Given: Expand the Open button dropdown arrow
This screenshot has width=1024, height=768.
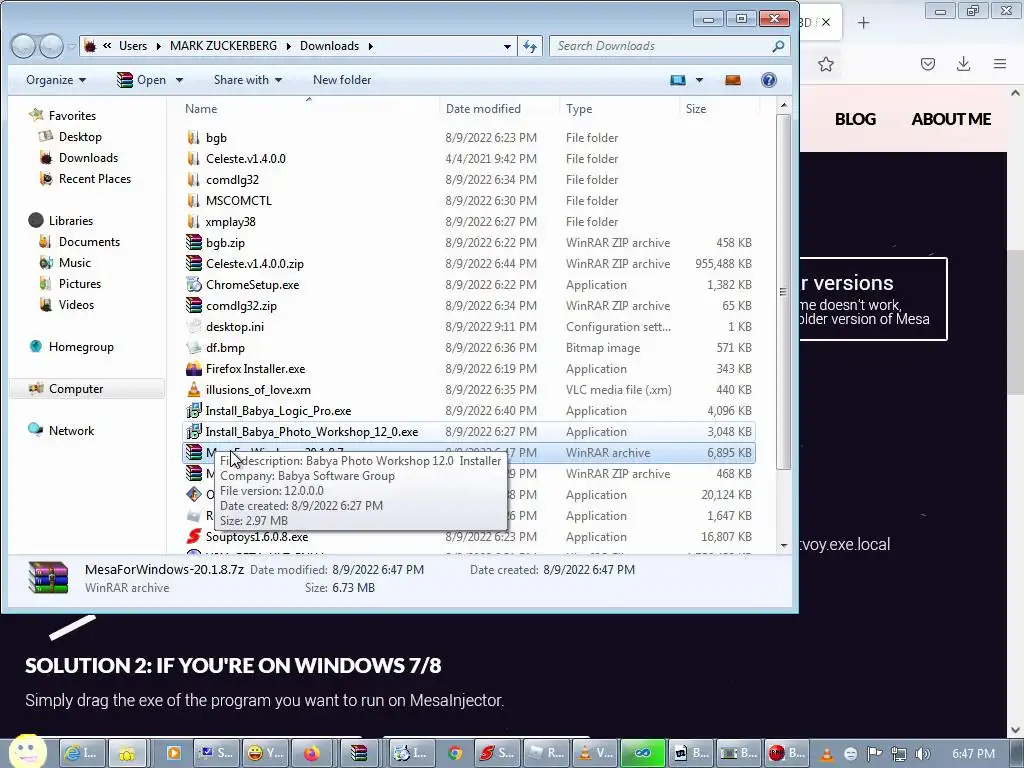Looking at the screenshot, I should click(x=179, y=80).
